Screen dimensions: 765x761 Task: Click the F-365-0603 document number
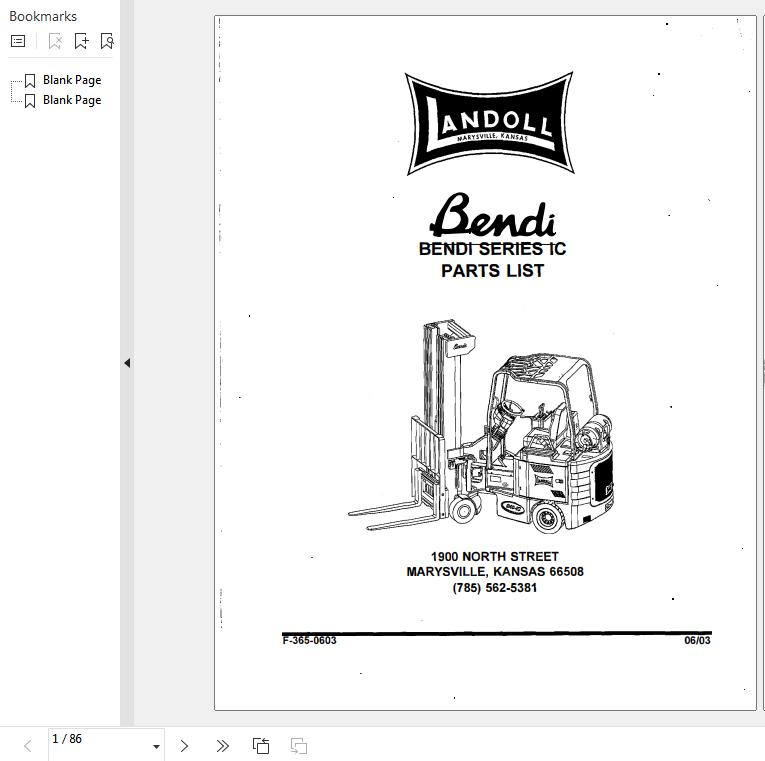click(x=309, y=641)
